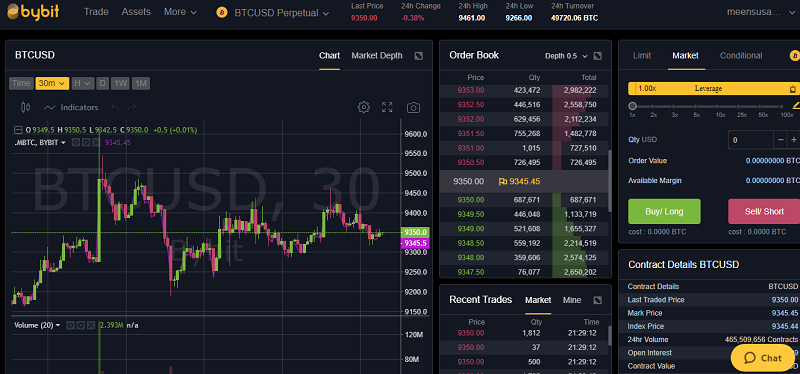Expand the More menu
800x374 pixels.
coord(180,12)
